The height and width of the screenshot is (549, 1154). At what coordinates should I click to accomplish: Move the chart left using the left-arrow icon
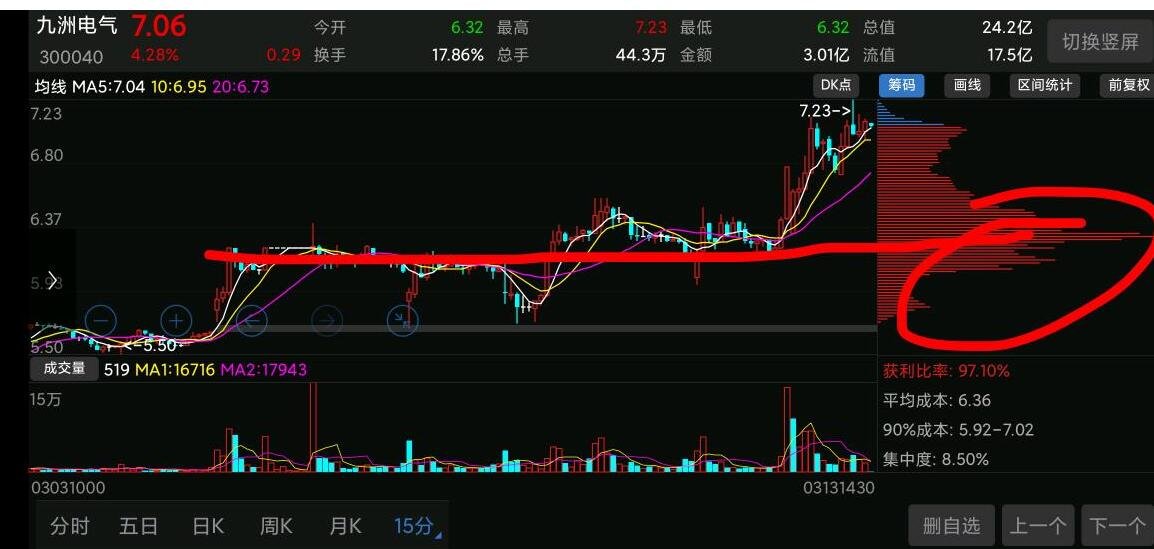click(252, 321)
